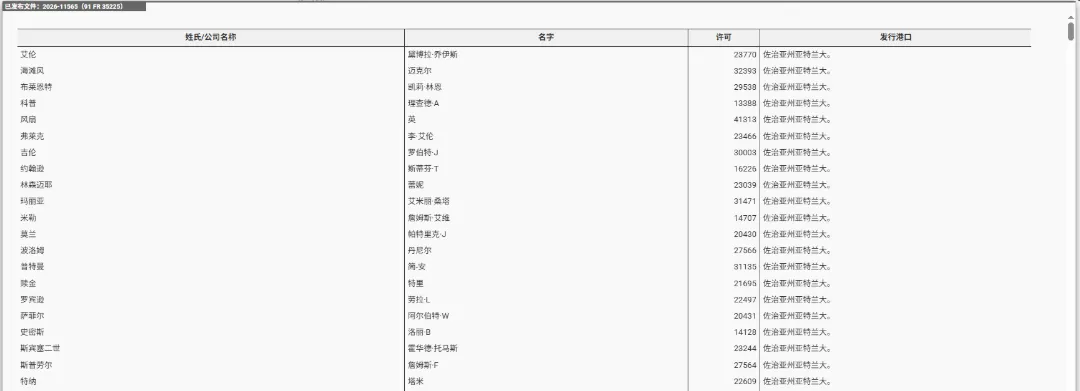This screenshot has height=391, width=1080.
Task: Click license number 23770
Action: pyautogui.click(x=745, y=54)
